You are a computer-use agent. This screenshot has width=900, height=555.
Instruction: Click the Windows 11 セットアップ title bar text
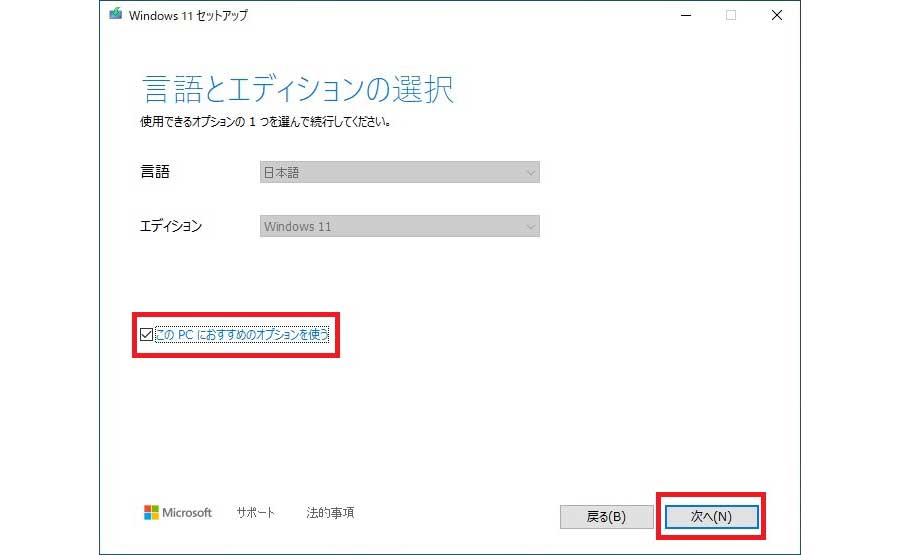coord(189,15)
